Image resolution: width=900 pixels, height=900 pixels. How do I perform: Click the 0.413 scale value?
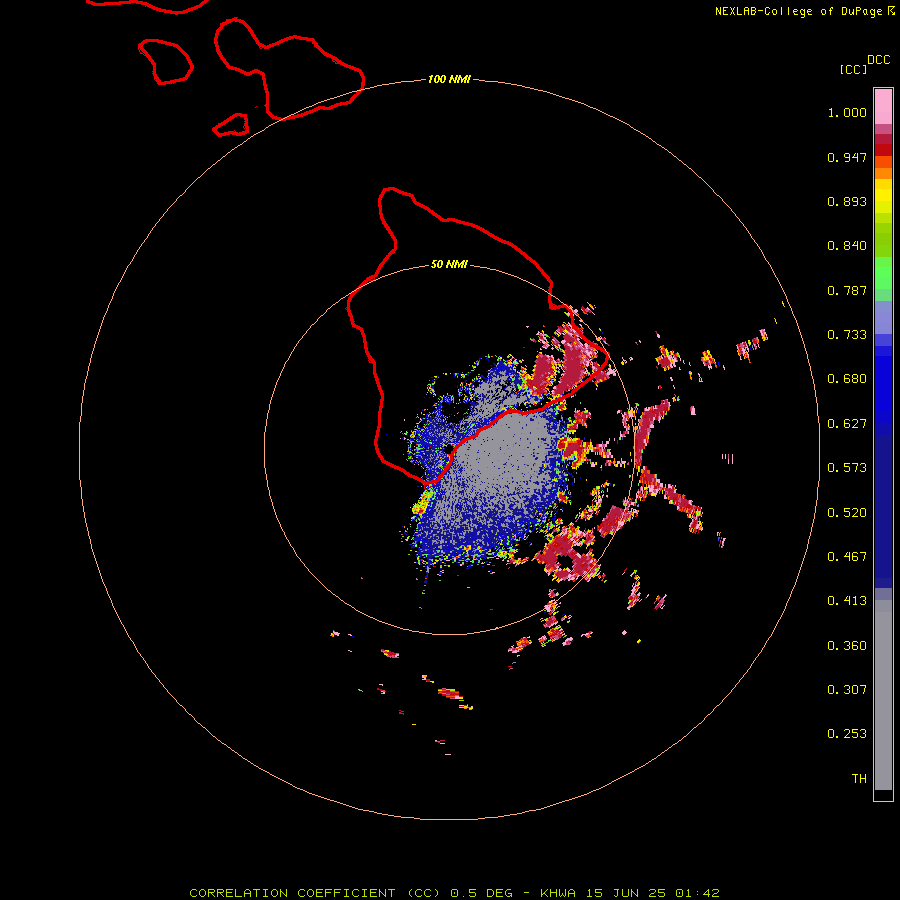point(847,601)
